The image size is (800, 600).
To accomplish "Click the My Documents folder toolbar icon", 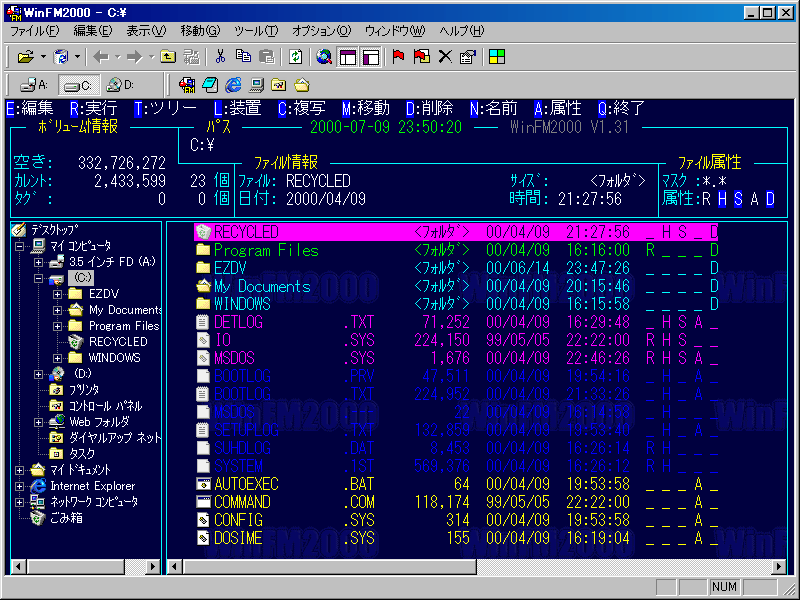I will pyautogui.click(x=302, y=85).
